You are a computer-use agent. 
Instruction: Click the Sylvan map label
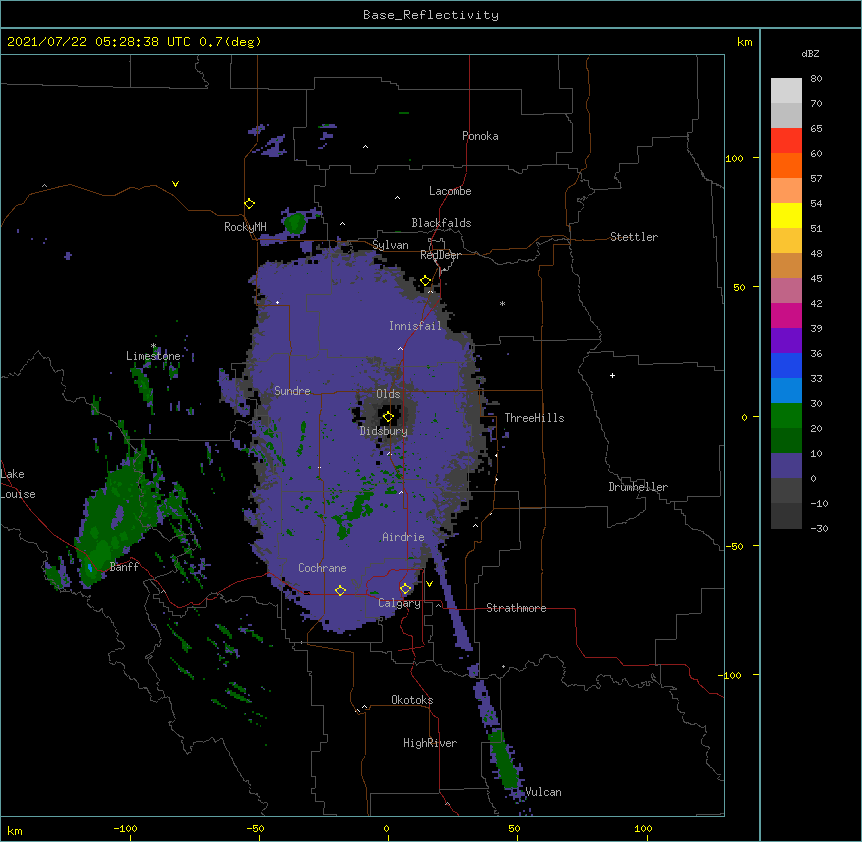pos(390,245)
